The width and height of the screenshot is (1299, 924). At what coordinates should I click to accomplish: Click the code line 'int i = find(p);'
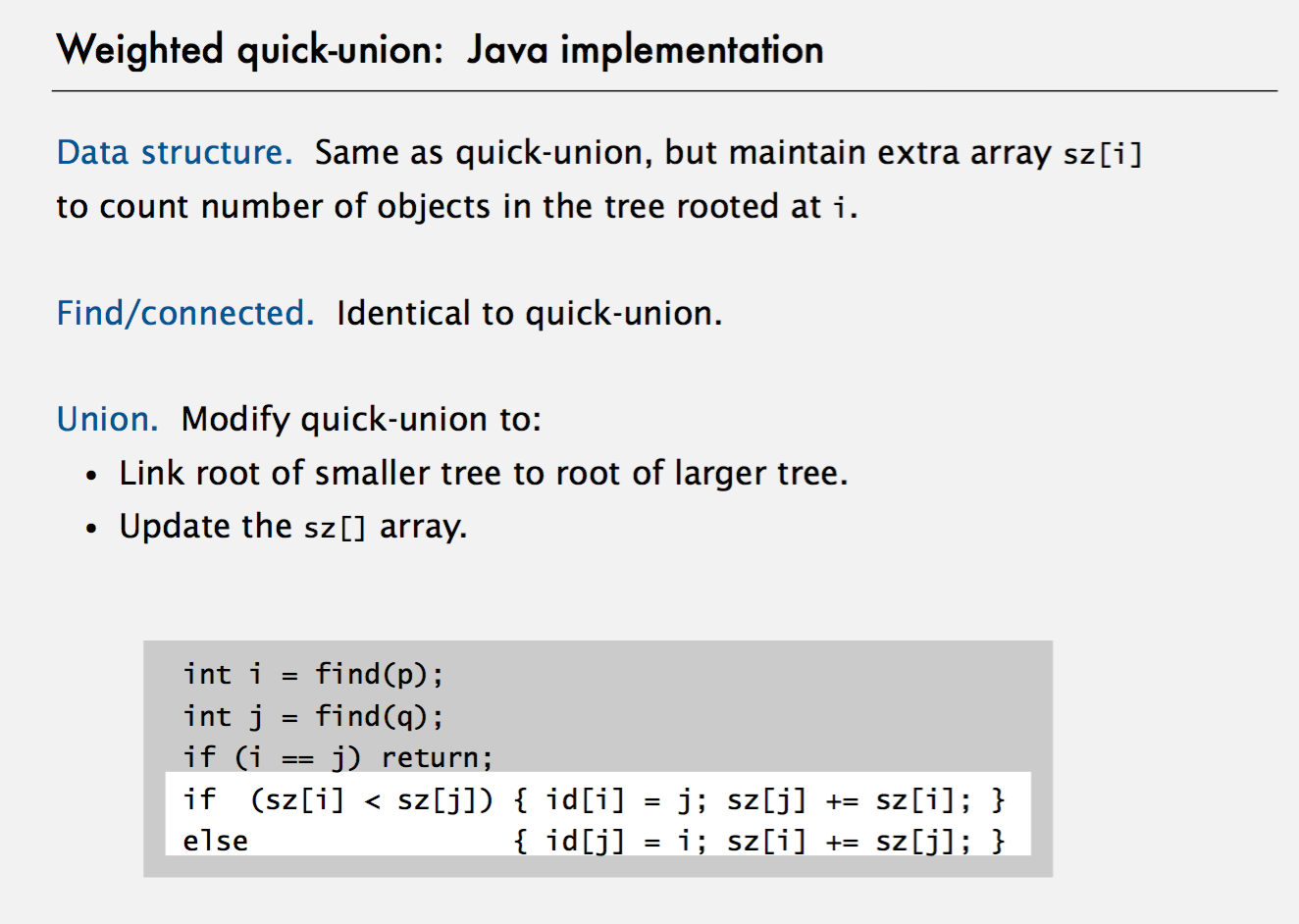[313, 675]
